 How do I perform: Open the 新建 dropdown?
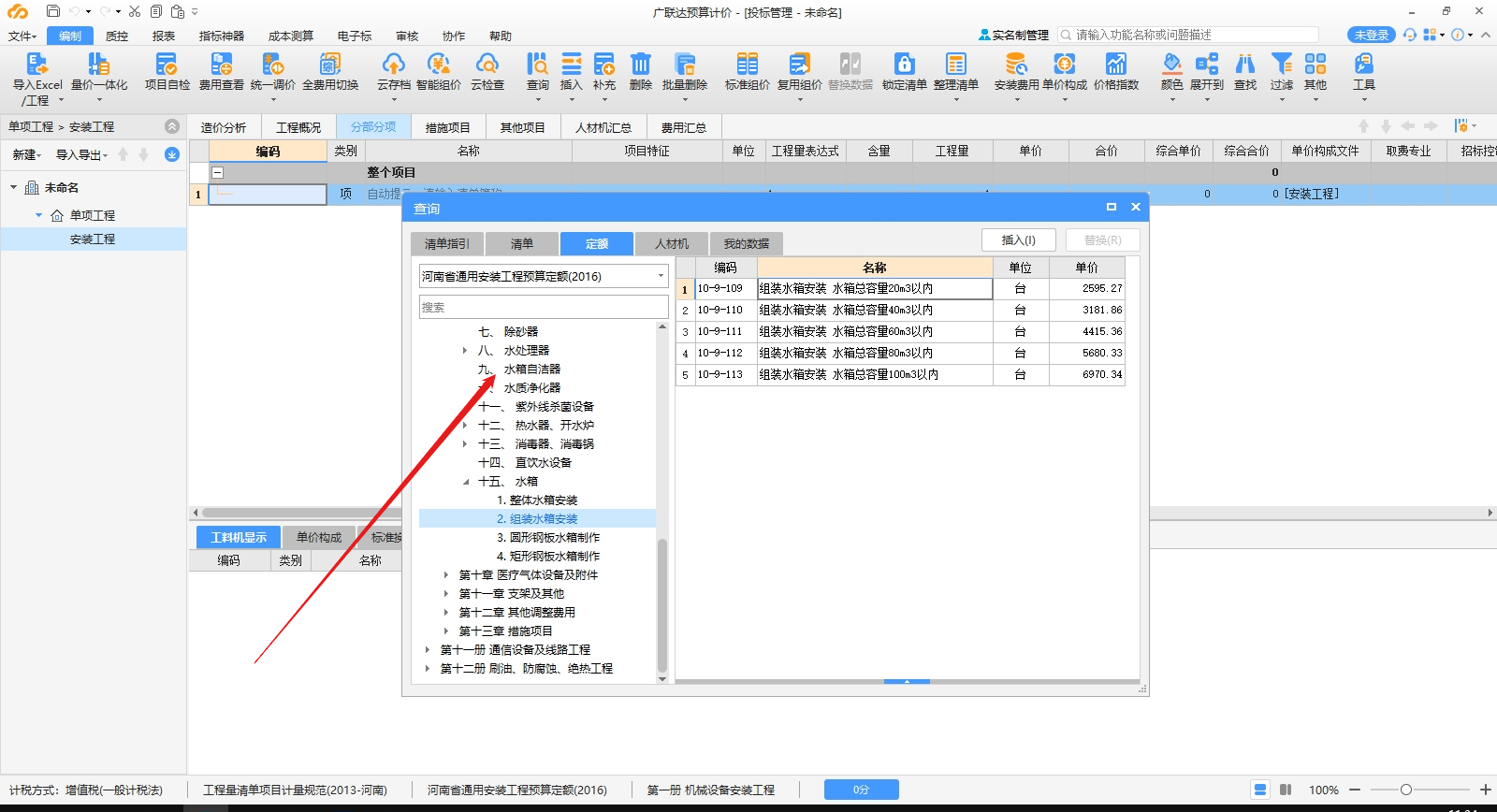coord(26,155)
